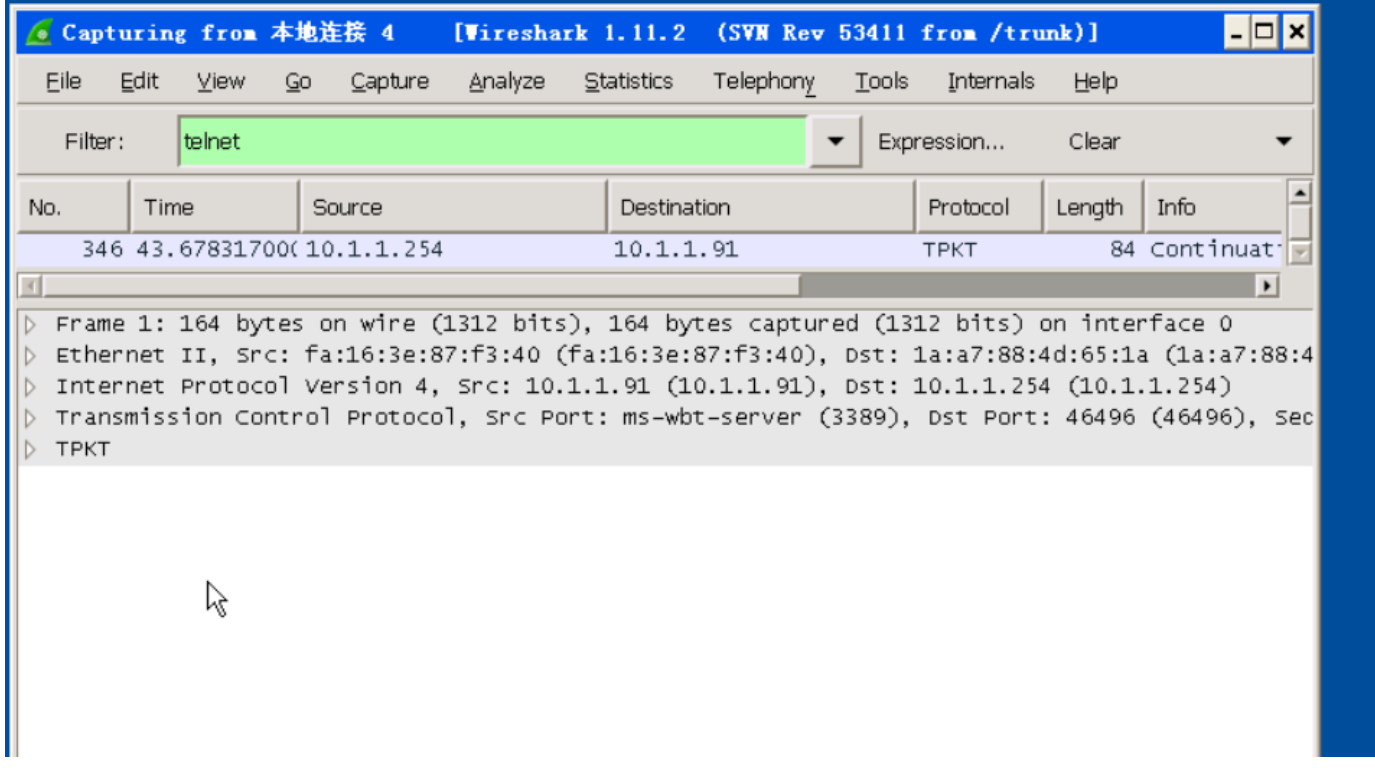Click the telnet filter input field
1375x768 pixels.
point(493,142)
